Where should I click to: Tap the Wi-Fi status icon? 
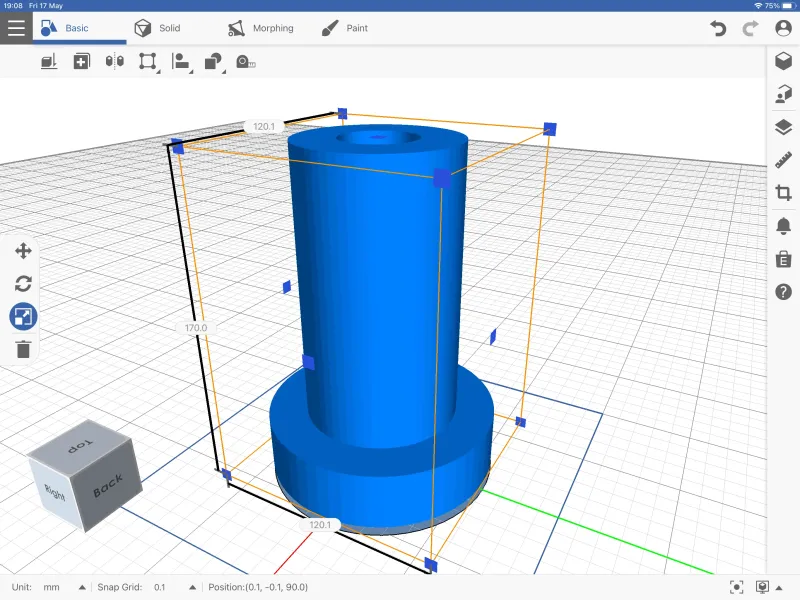pos(758,6)
